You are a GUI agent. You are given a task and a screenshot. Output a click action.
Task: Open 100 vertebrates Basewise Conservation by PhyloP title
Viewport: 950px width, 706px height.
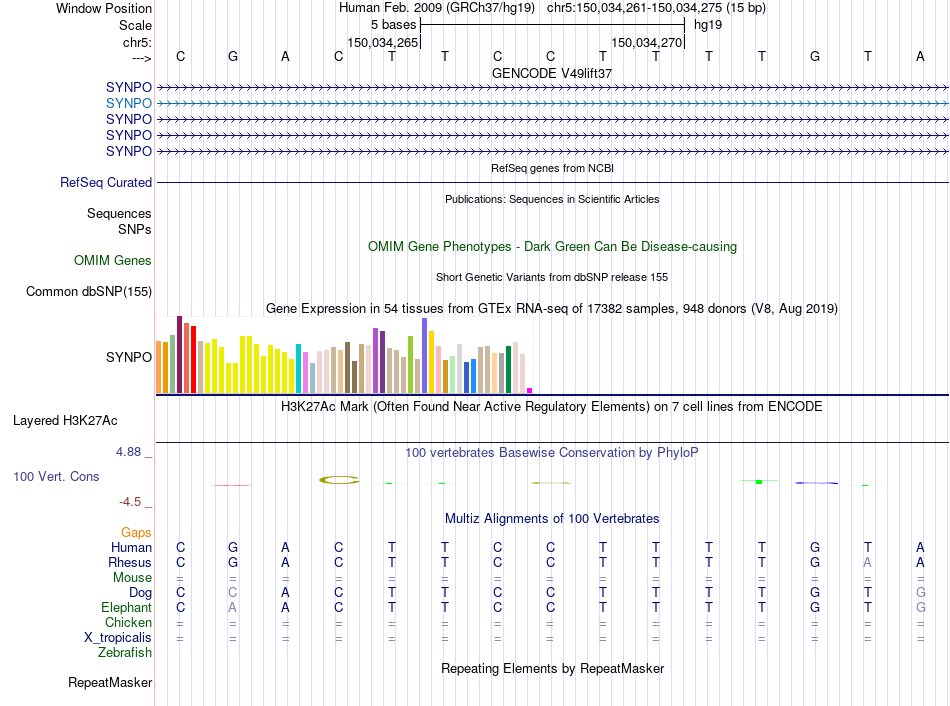pos(552,453)
